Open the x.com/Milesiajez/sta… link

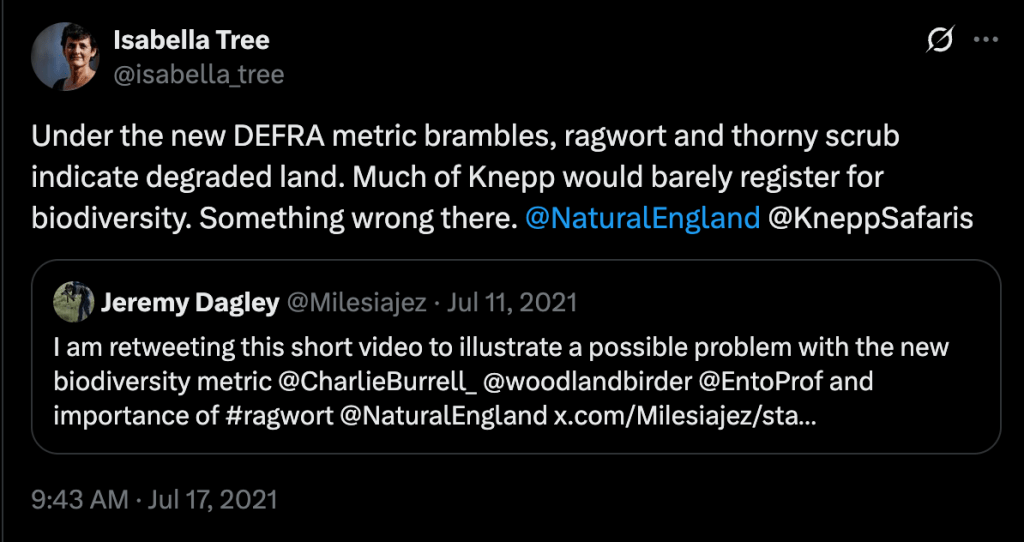click(x=685, y=414)
